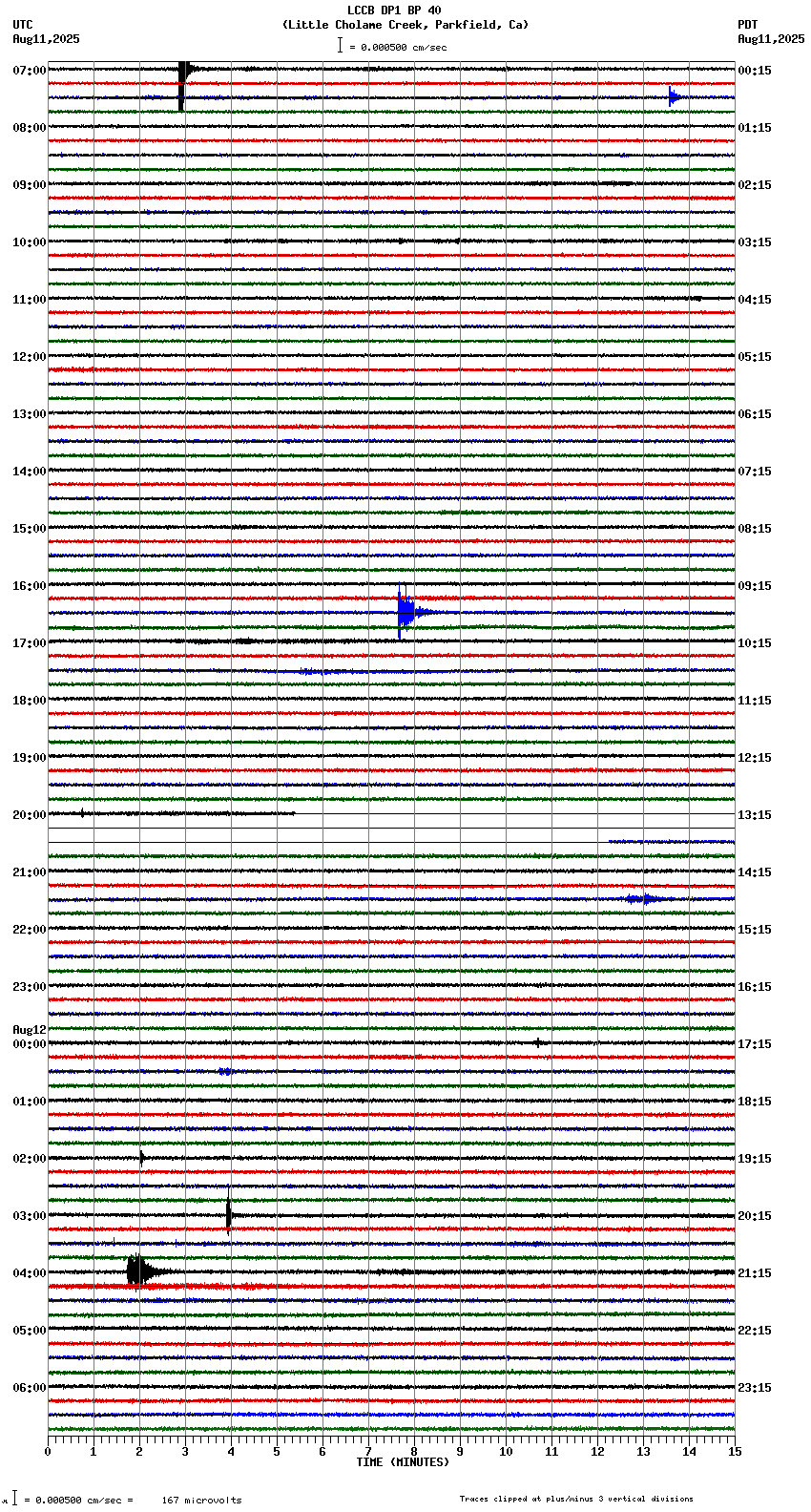This screenshot has width=811, height=1512.
Task: Click the 08:00 UTC time label
Action: point(30,128)
